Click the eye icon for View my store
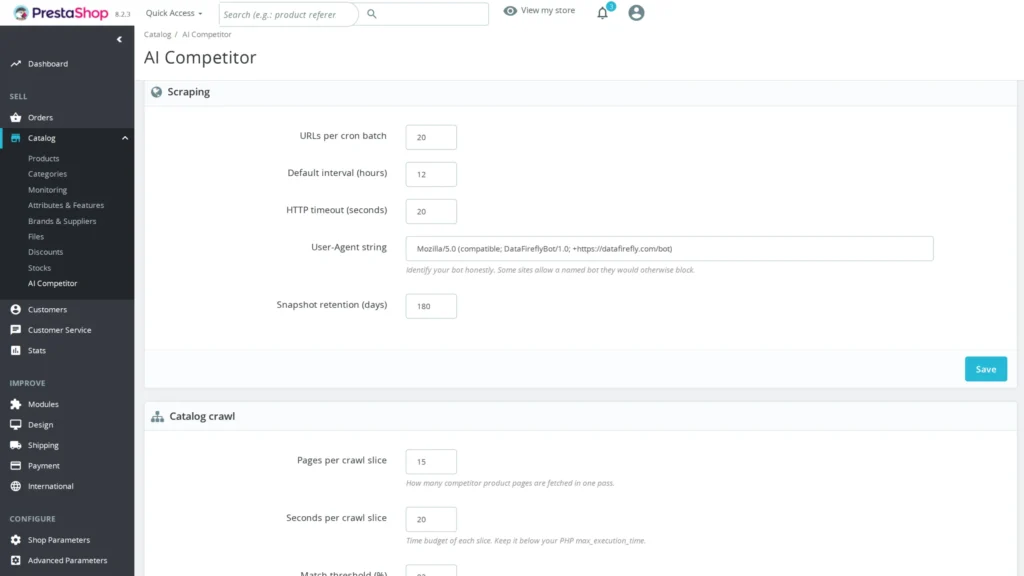The height and width of the screenshot is (576, 1024). tap(510, 10)
